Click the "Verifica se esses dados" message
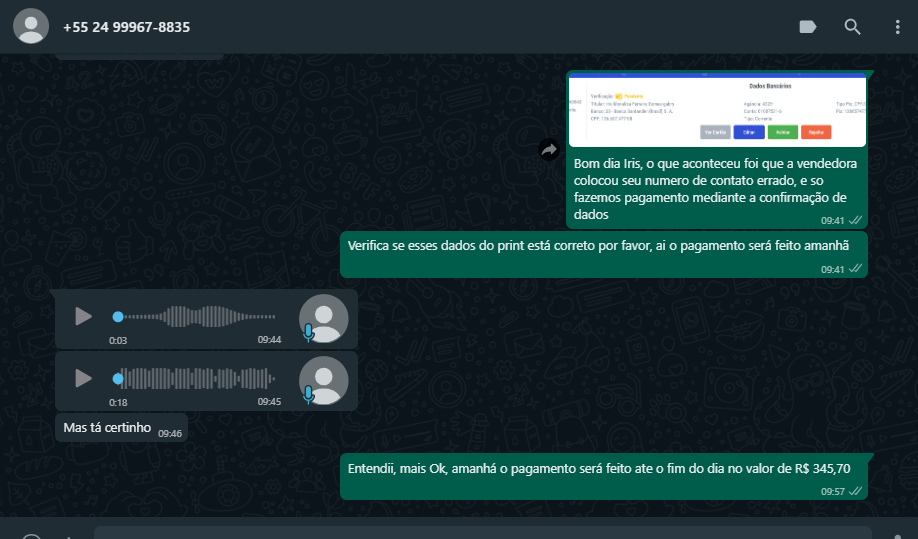The height and width of the screenshot is (539, 918). point(597,245)
